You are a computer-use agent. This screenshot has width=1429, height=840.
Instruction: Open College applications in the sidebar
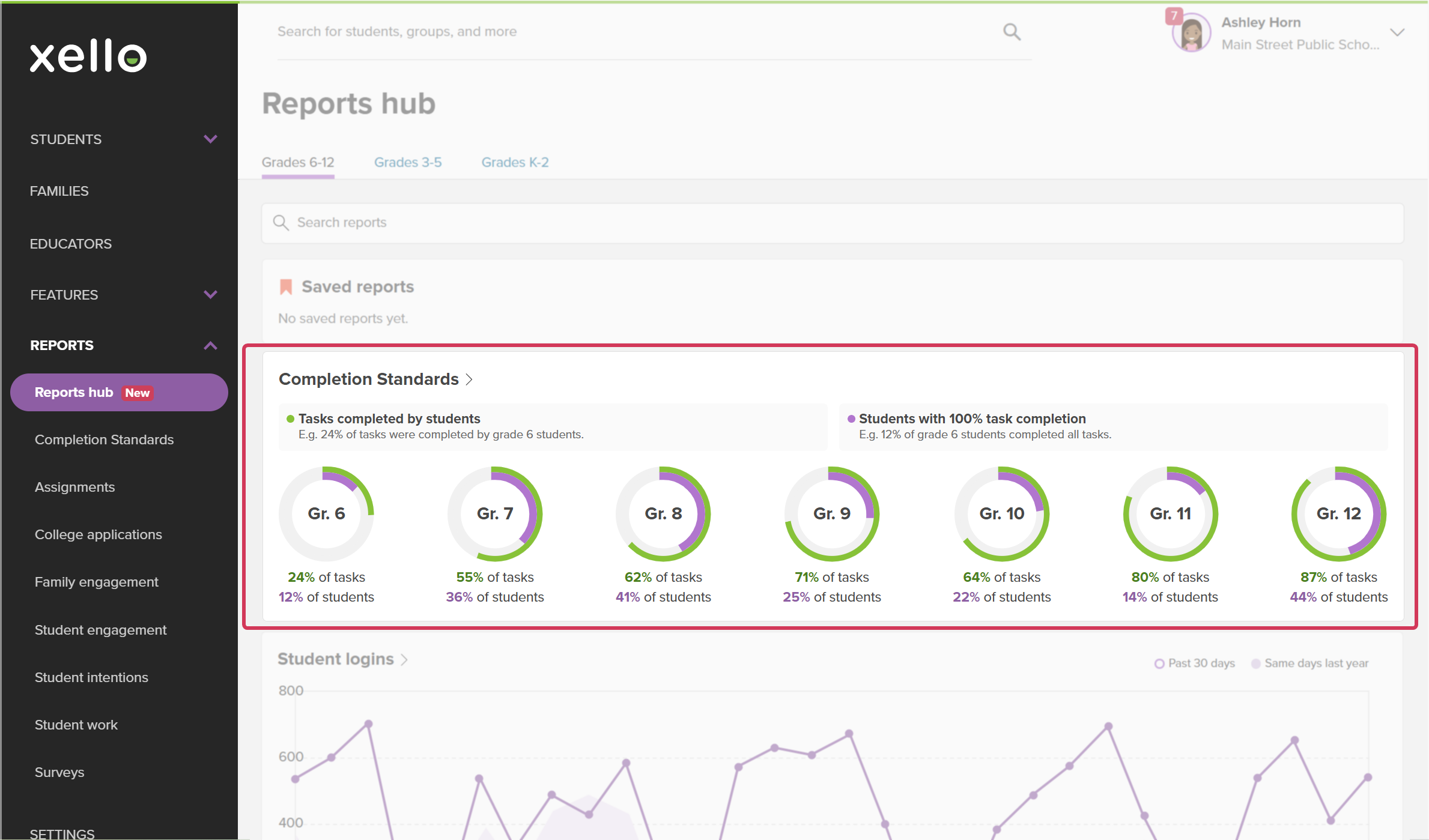99,534
